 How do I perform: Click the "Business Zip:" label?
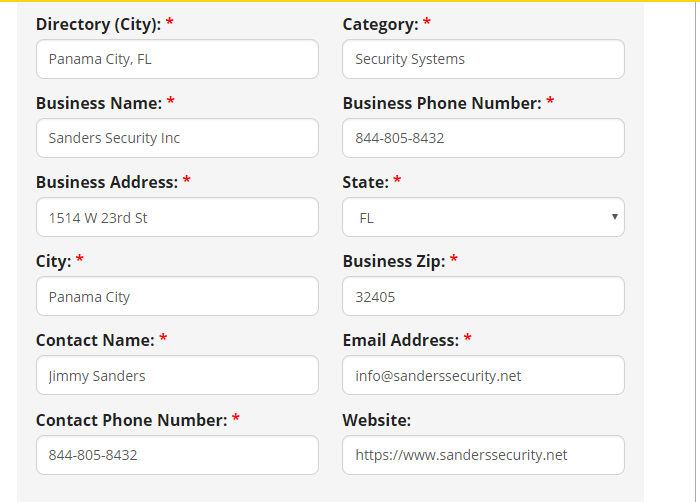tap(393, 261)
